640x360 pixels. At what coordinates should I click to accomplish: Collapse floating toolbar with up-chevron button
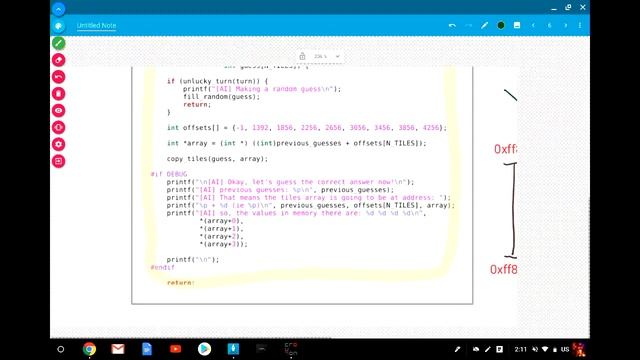point(58,9)
